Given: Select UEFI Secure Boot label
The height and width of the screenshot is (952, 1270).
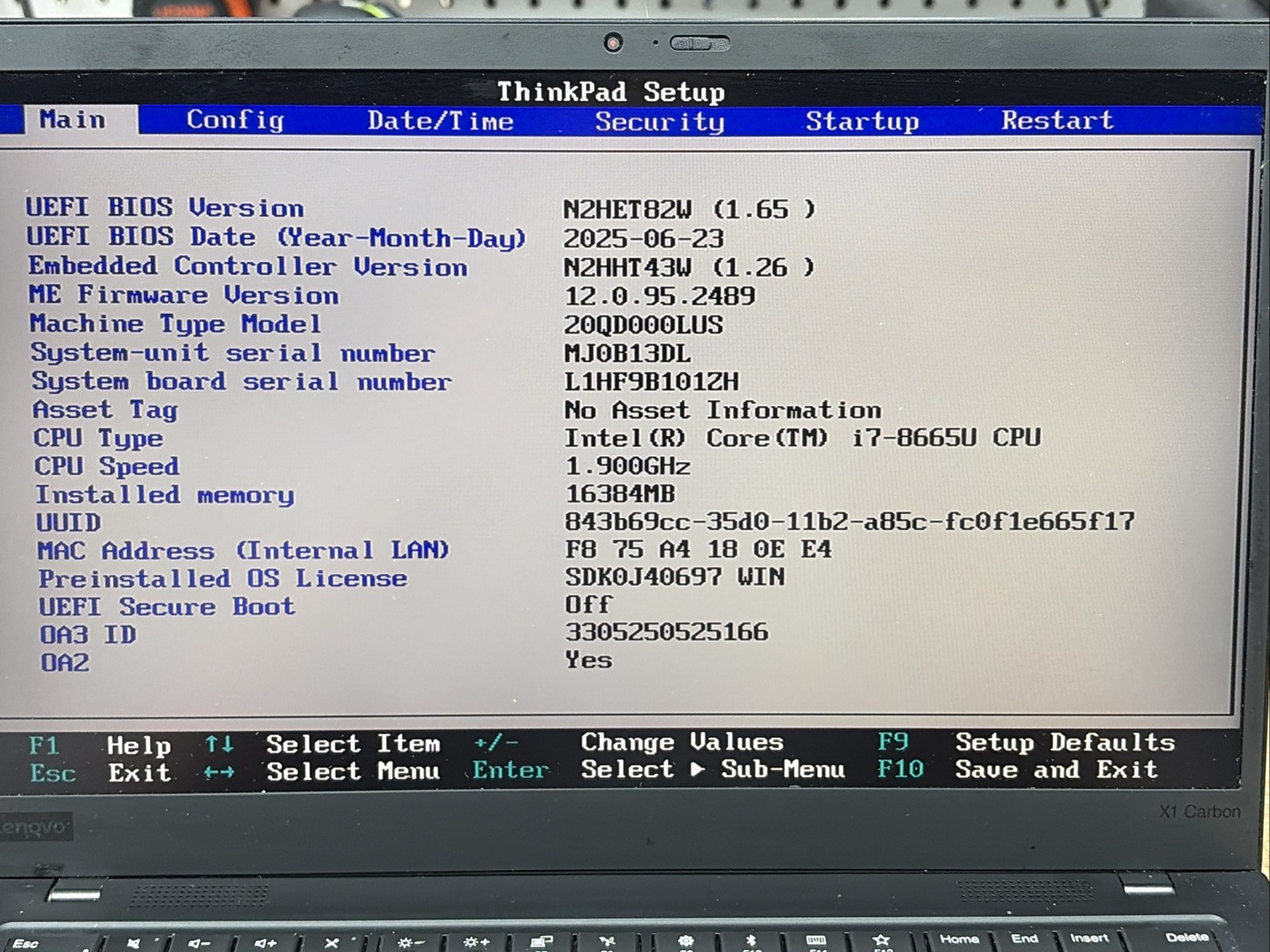Looking at the screenshot, I should [167, 607].
